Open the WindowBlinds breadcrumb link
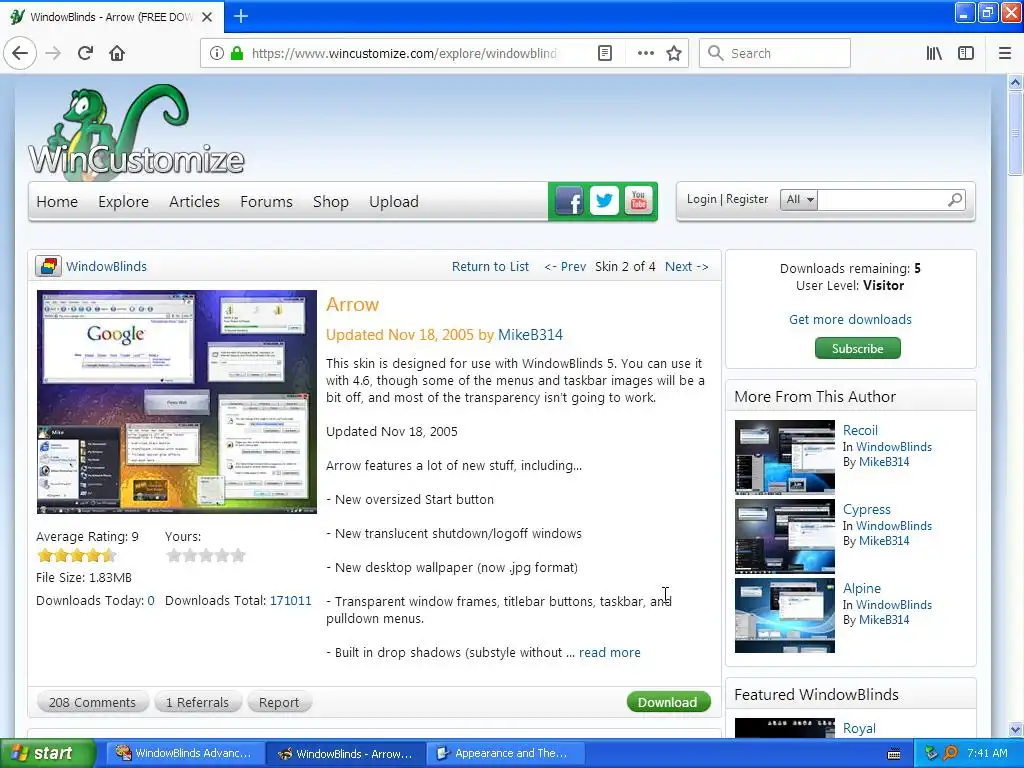This screenshot has height=768, width=1024. 106,266
